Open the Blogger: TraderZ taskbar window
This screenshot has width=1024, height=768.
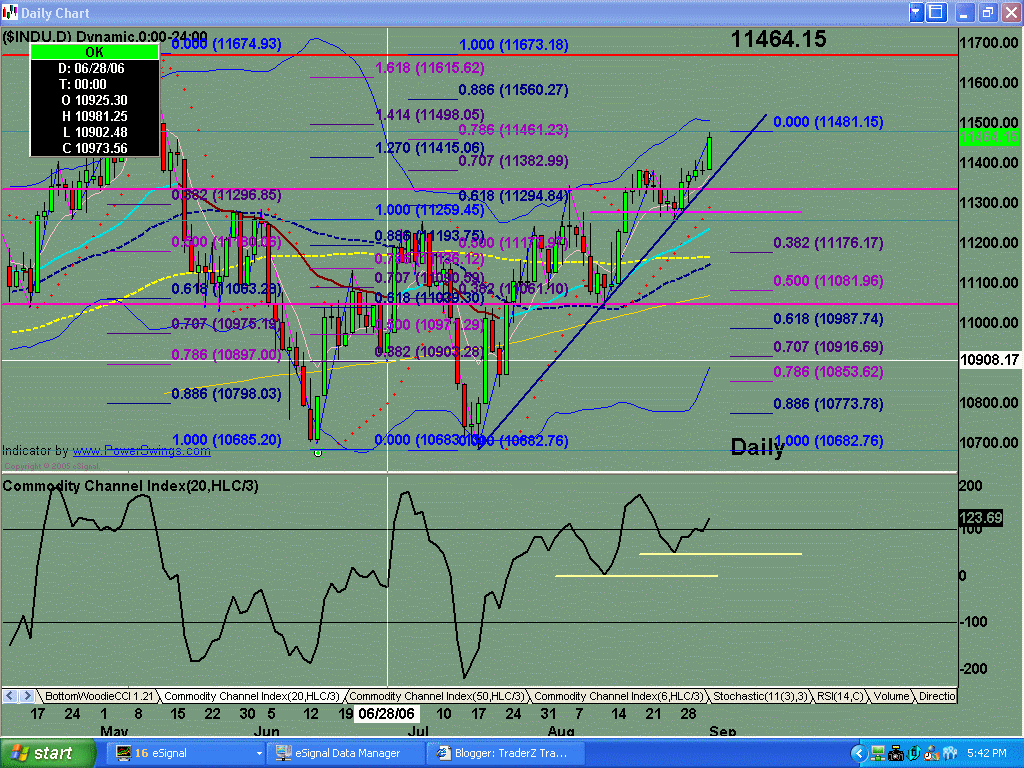point(504,753)
